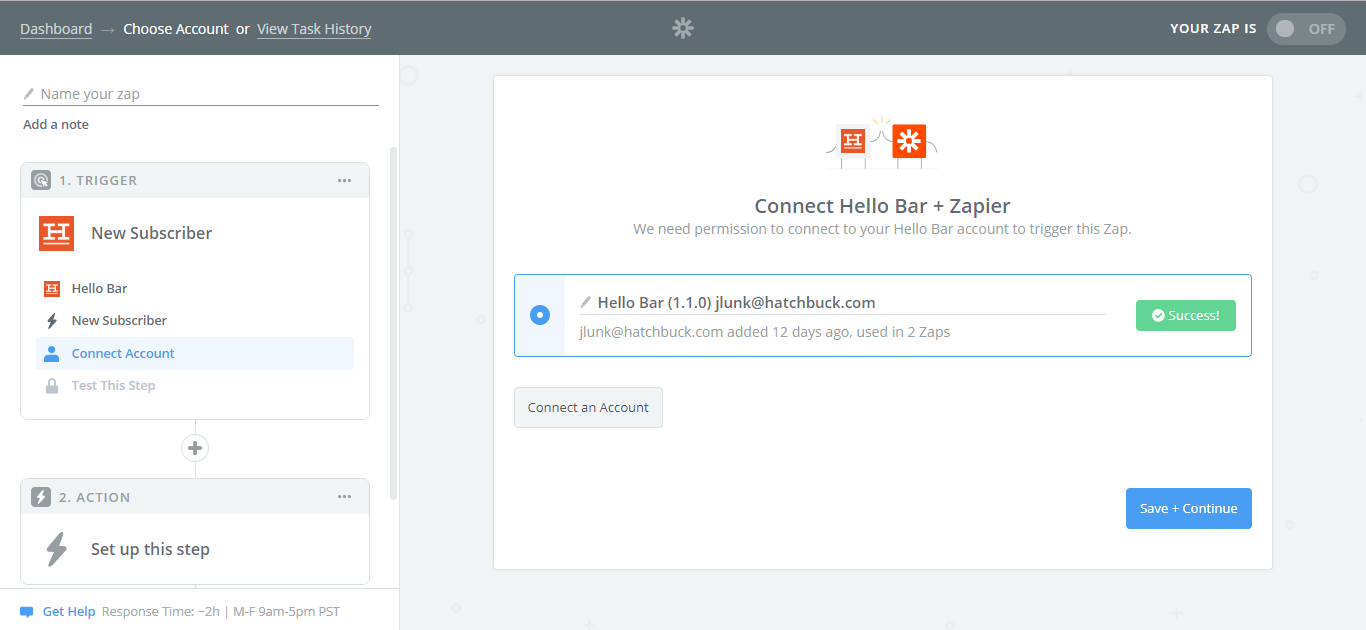Click the Save + Continue button

click(1188, 508)
